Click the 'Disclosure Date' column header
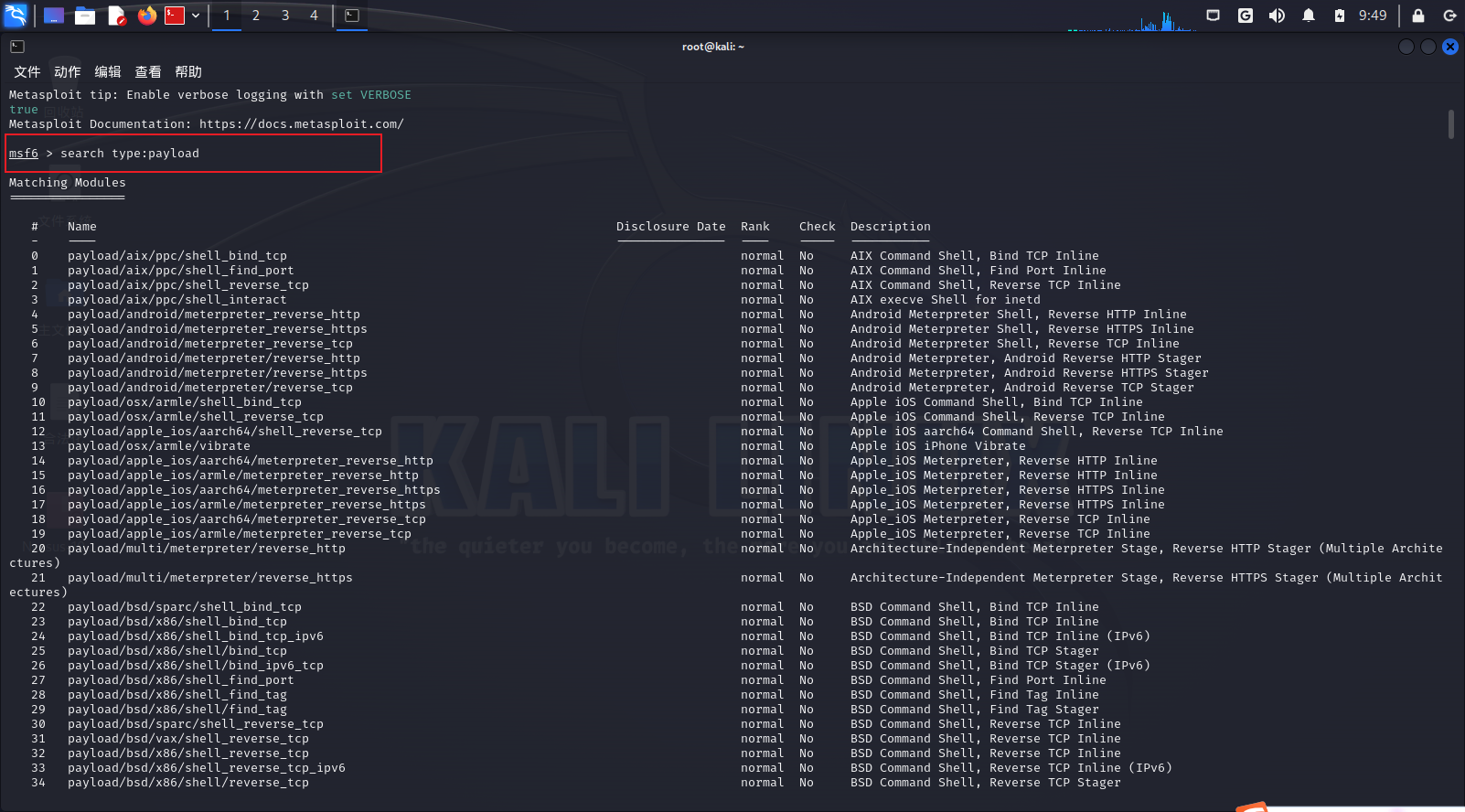 coord(670,227)
